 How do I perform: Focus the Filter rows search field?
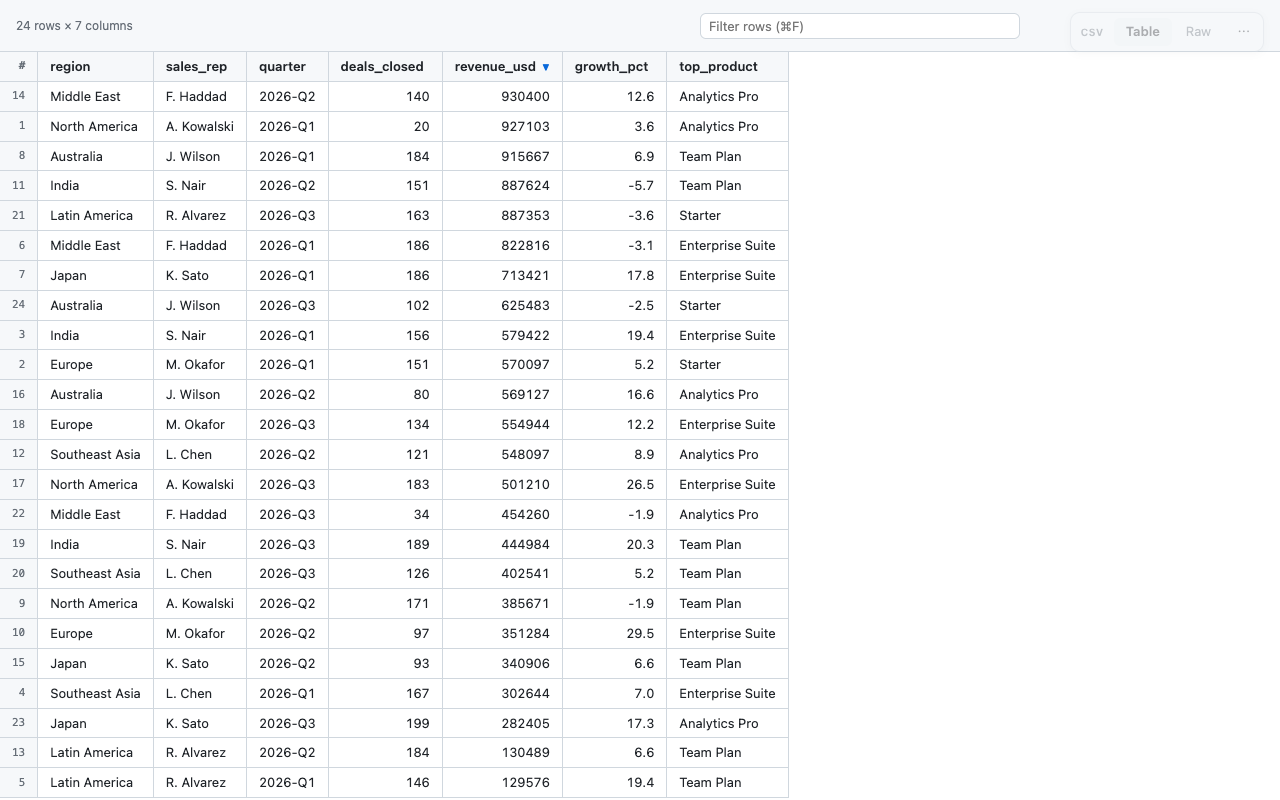[x=860, y=26]
